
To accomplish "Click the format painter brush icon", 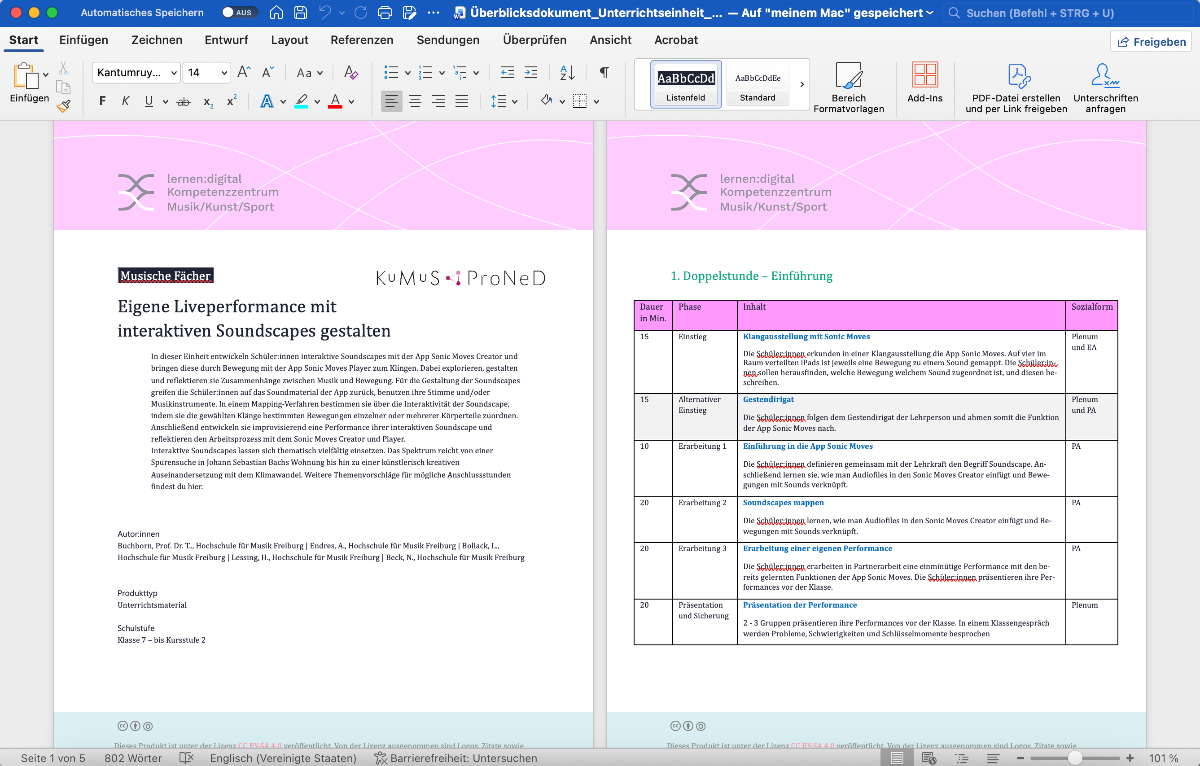I will click(x=64, y=104).
